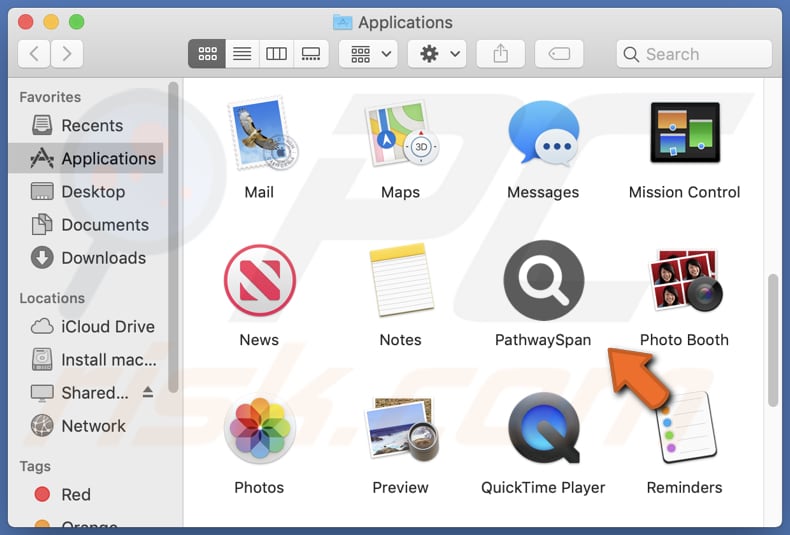Click the Mission Control name label
This screenshot has width=790, height=535.
pos(684,192)
